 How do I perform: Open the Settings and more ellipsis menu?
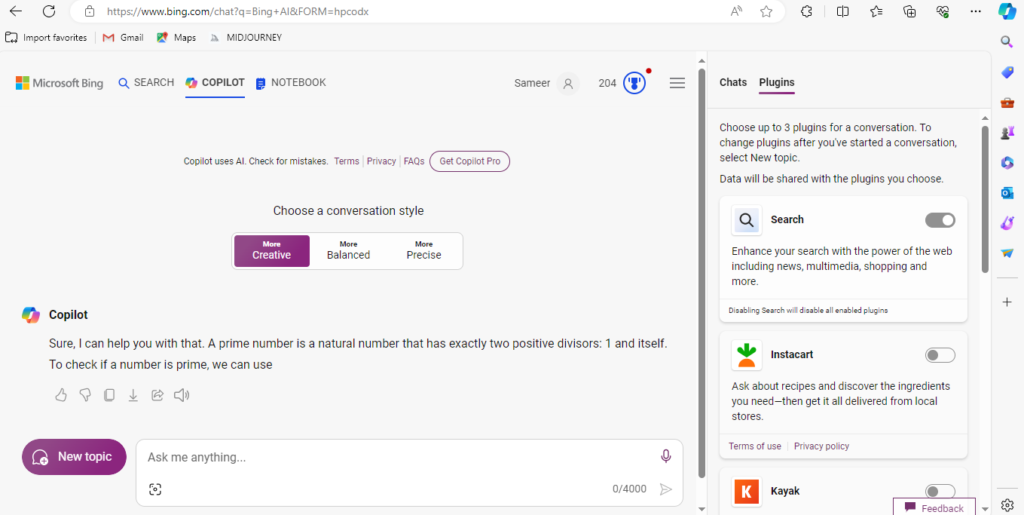click(976, 11)
